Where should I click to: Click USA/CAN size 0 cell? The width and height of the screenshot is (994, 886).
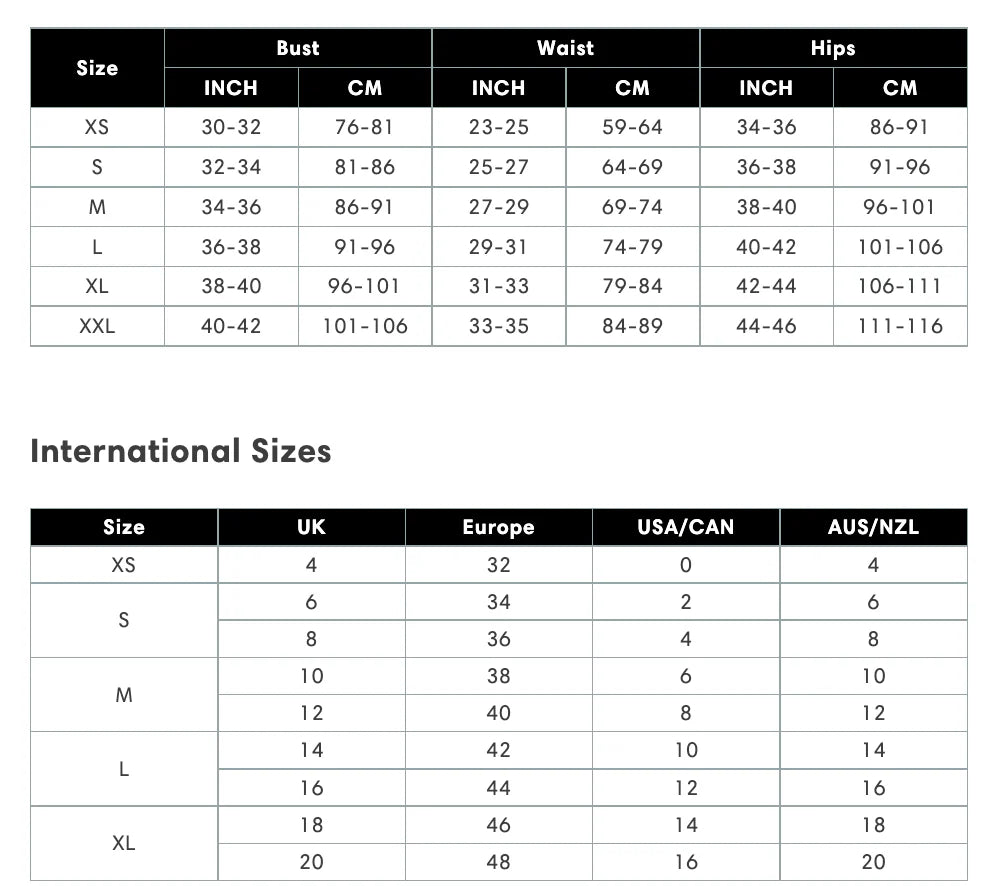(686, 565)
